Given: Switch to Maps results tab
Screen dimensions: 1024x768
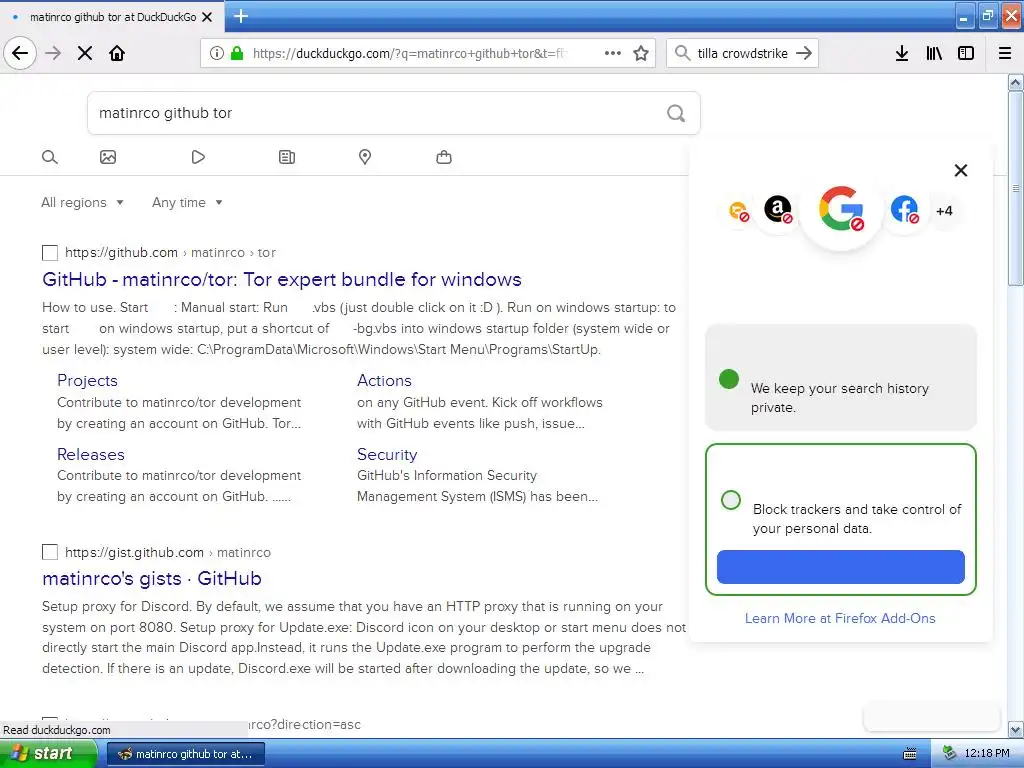Looking at the screenshot, I should tap(365, 157).
